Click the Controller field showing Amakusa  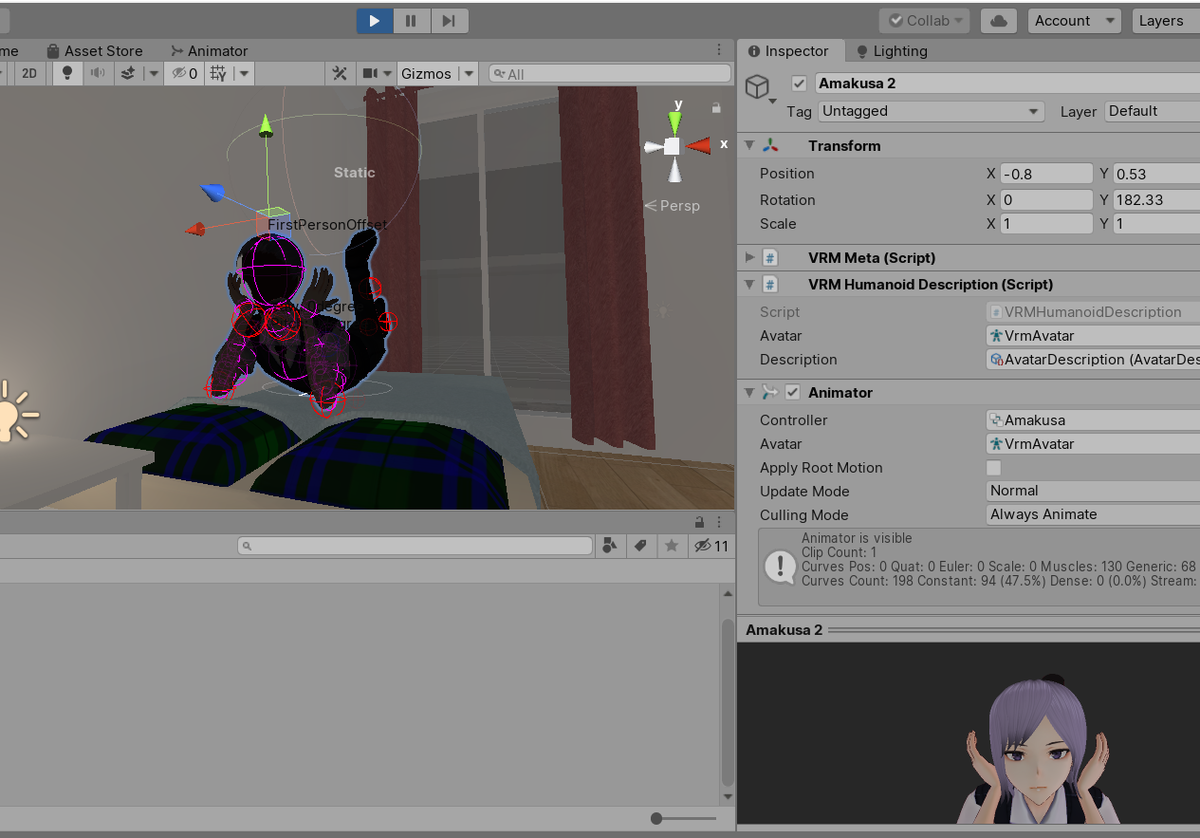(1093, 420)
